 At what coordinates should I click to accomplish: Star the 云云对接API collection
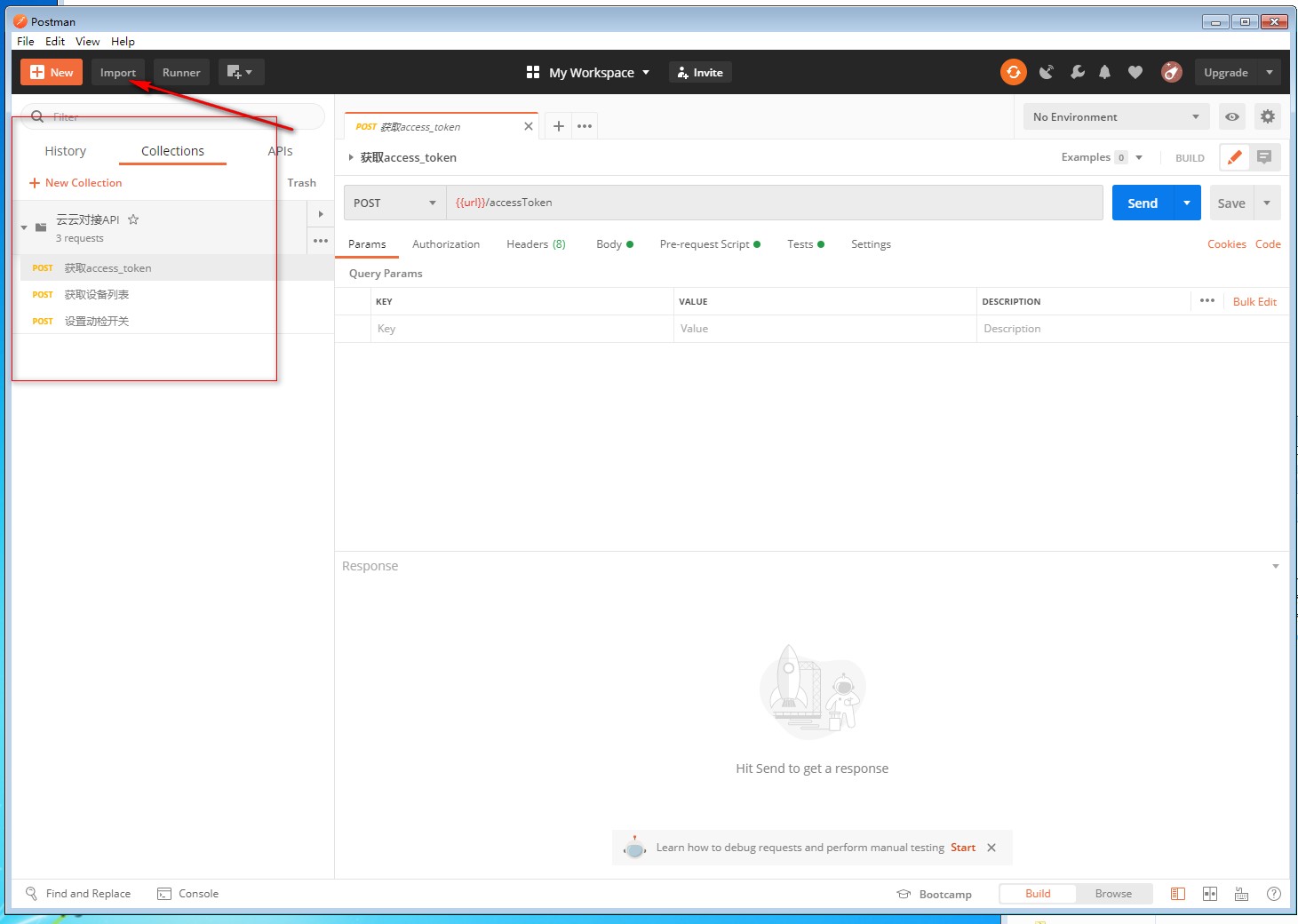pyautogui.click(x=133, y=219)
